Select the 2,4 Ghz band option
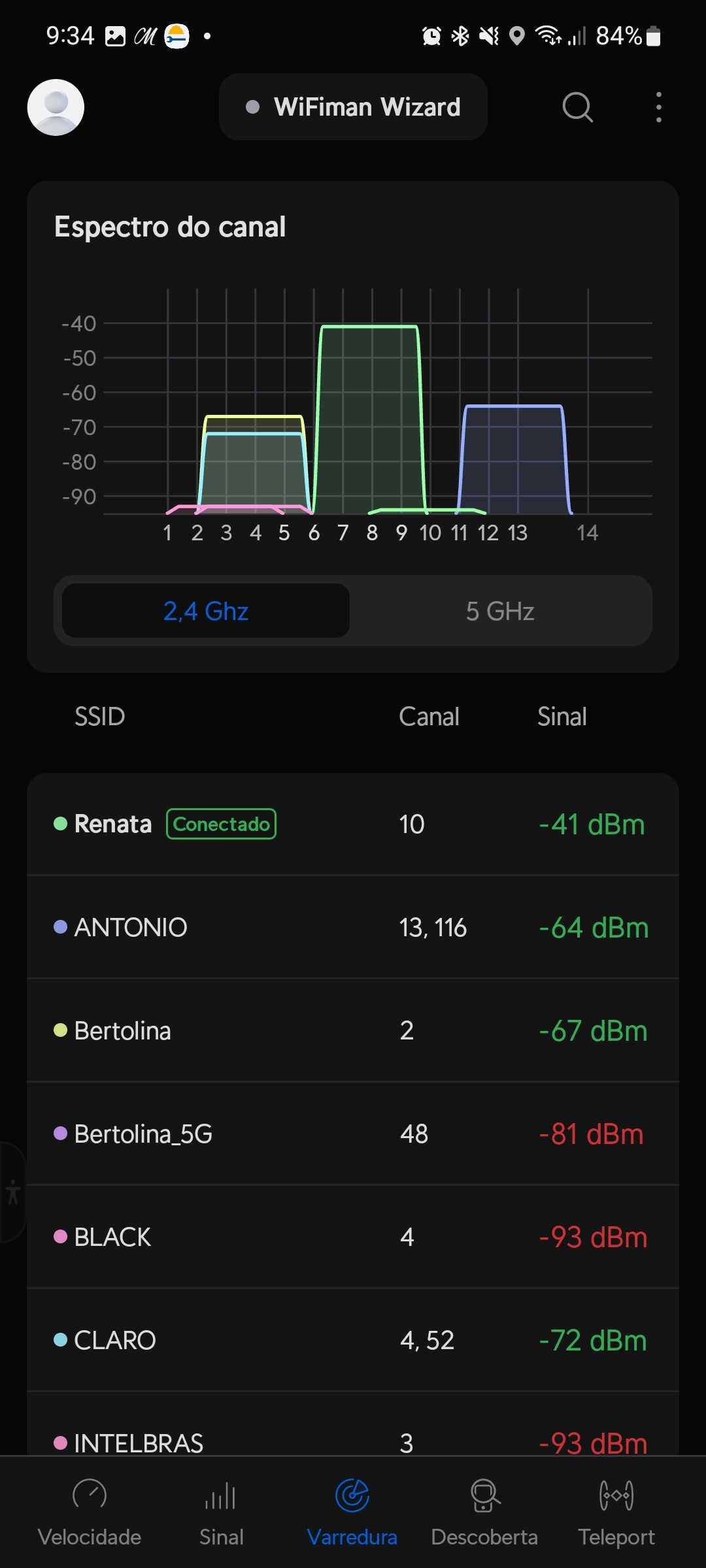 click(x=206, y=612)
